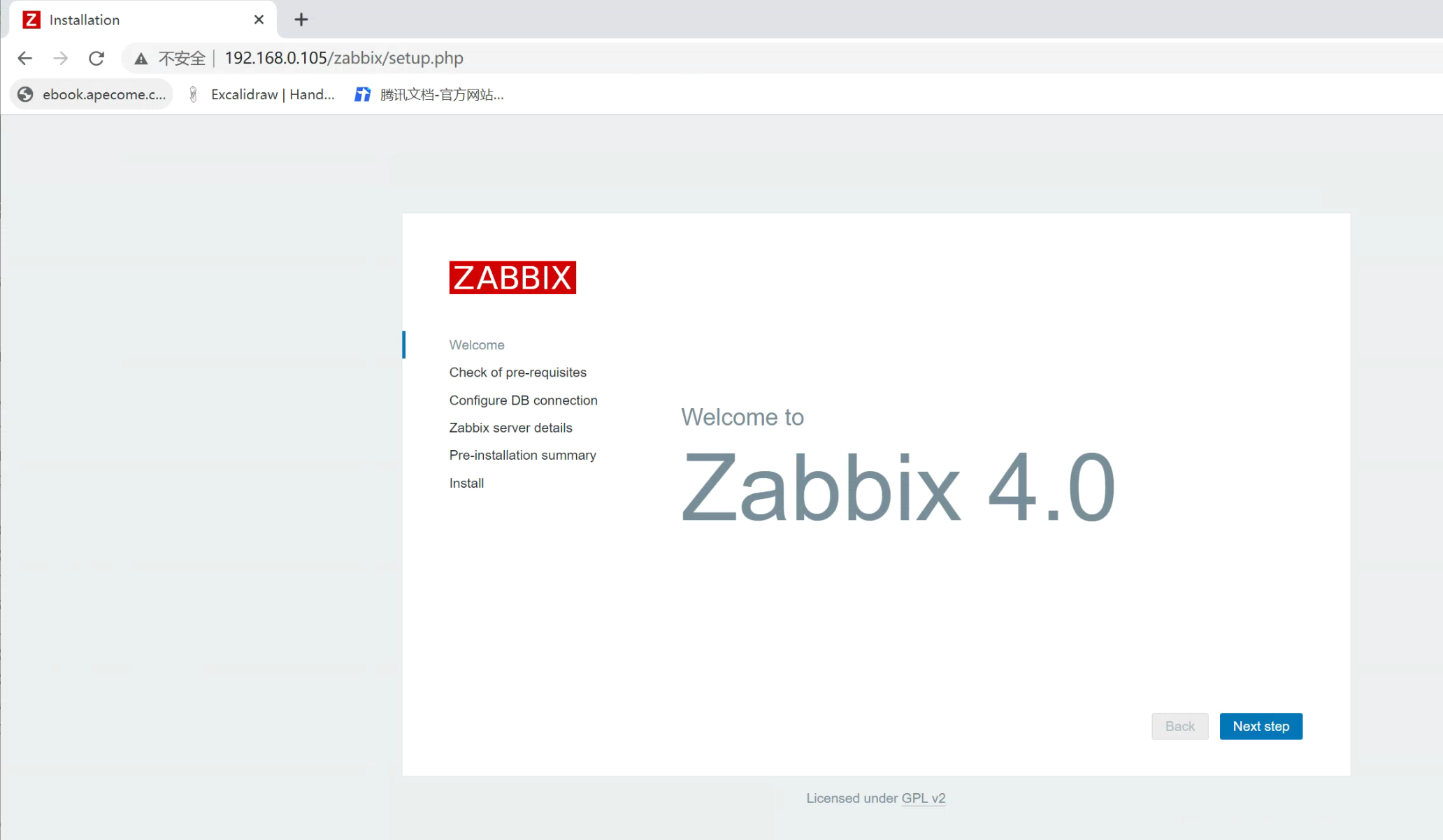Close the Installation tab
The height and width of the screenshot is (840, 1443).
(259, 20)
